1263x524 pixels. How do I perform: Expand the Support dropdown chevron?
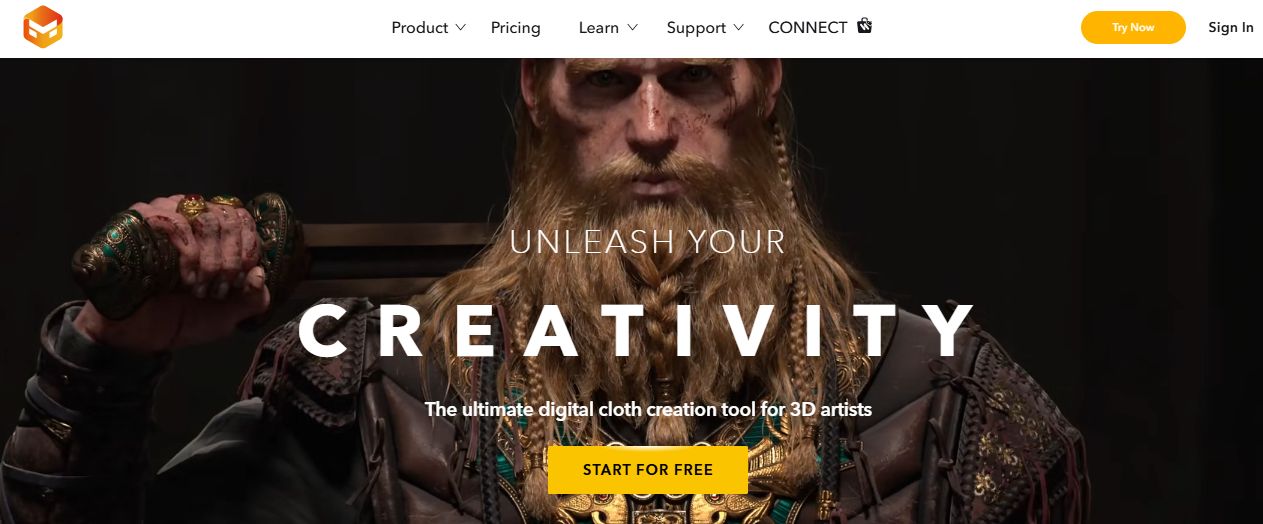point(738,27)
